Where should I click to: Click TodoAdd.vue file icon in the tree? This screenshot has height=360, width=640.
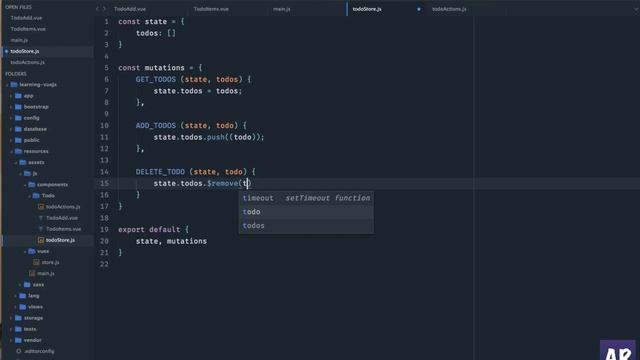point(41,218)
